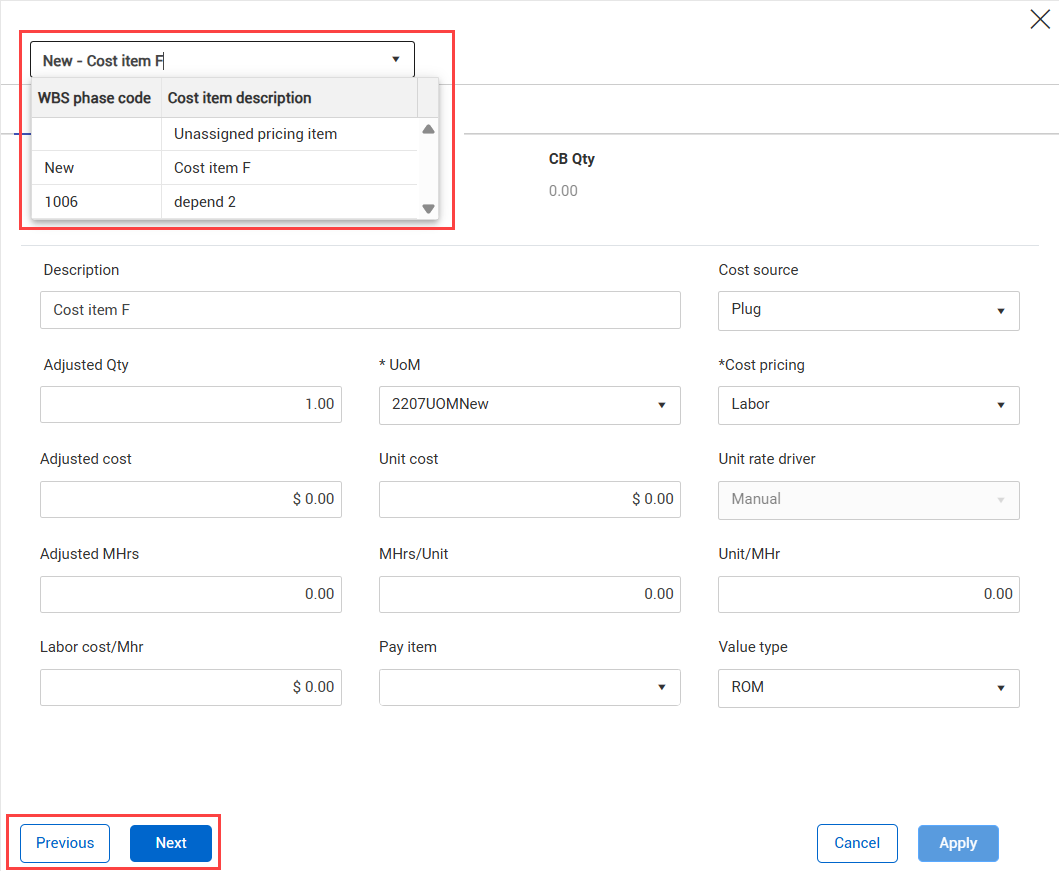
Task: Click the Adjusted cost field
Action: click(191, 499)
